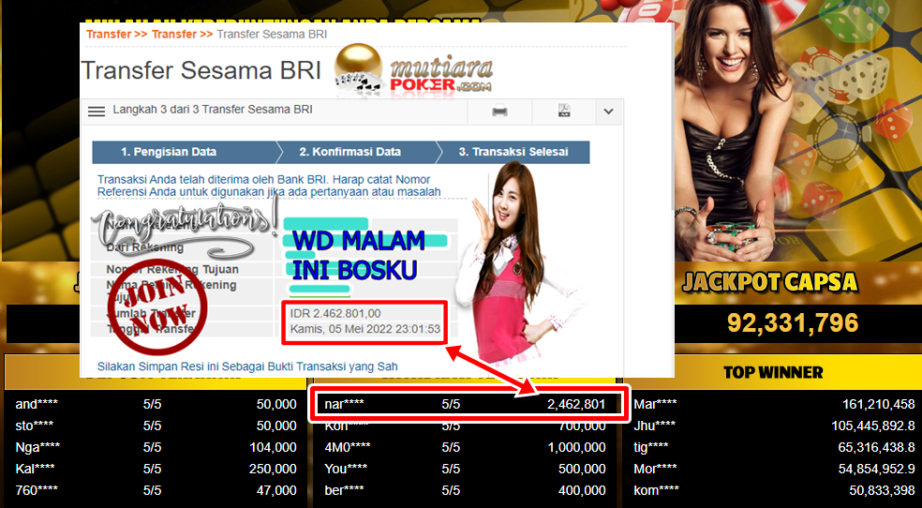This screenshot has width=922, height=508.
Task: Click the receipt panel's vertical scrollbar
Action: pos(673,118)
